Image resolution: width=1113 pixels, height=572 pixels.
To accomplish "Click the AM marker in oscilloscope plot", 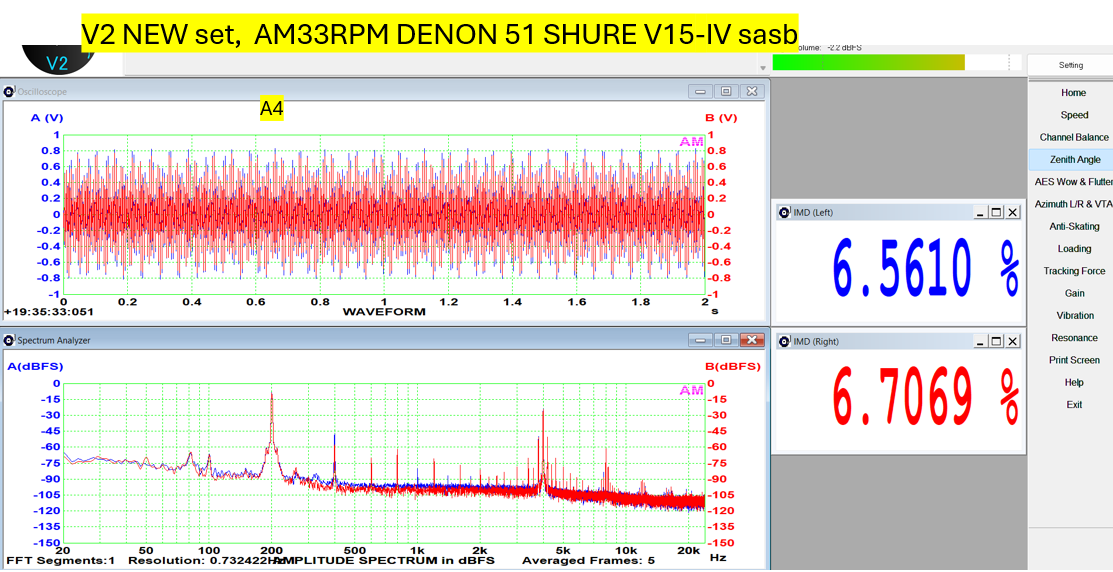I will point(691,142).
